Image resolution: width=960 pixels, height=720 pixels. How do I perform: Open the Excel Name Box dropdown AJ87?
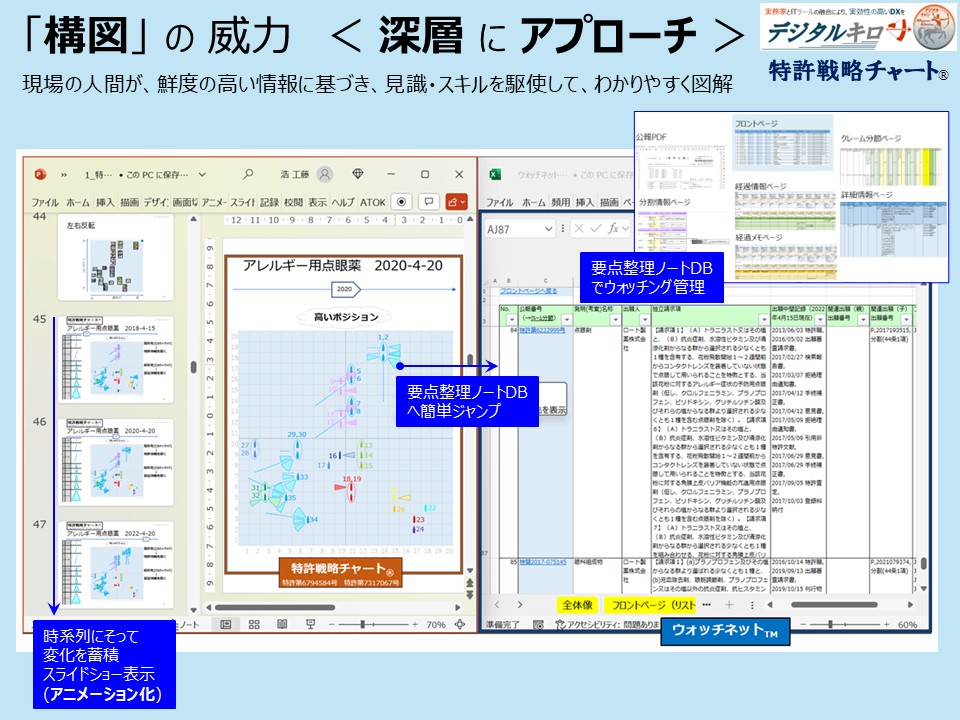pyautogui.click(x=547, y=229)
